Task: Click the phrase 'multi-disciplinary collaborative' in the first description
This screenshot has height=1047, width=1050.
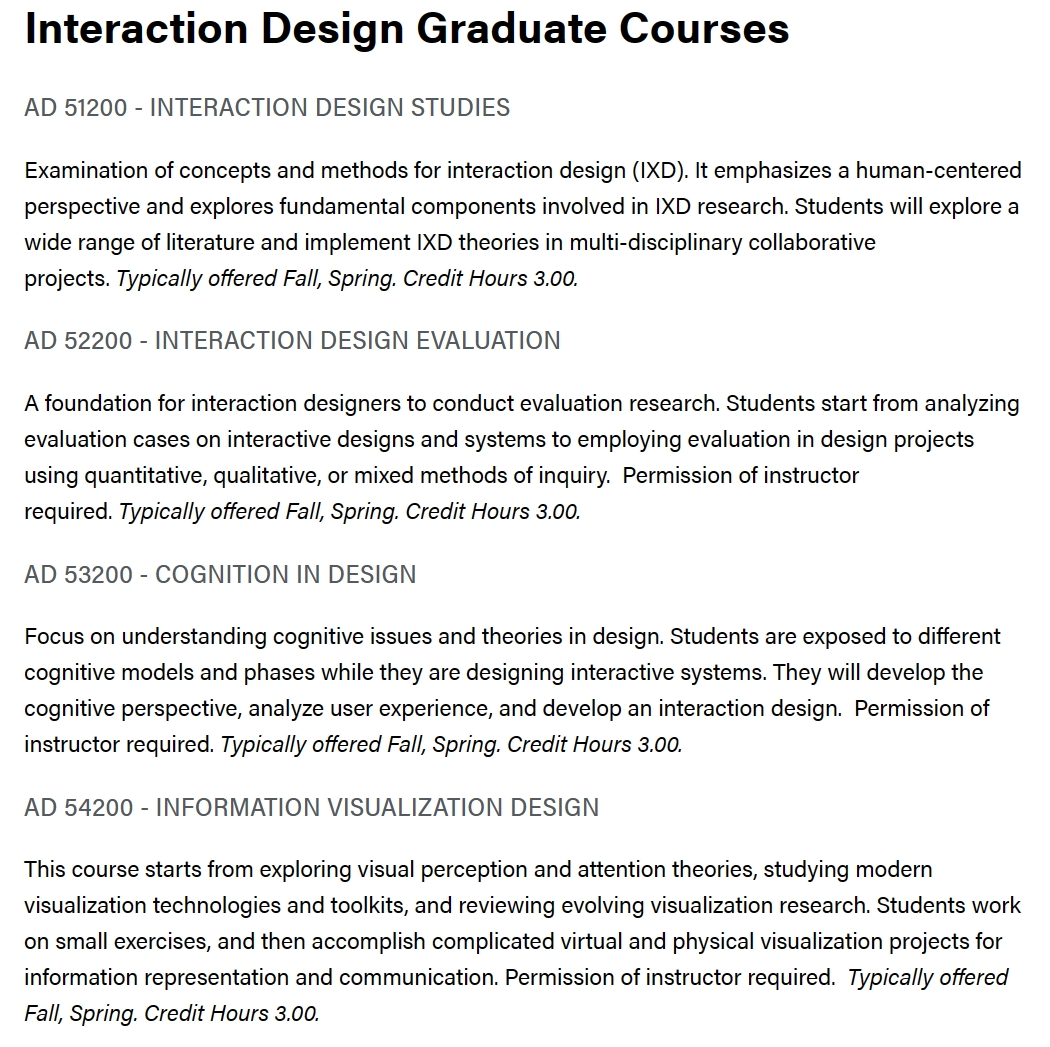Action: 723,242
